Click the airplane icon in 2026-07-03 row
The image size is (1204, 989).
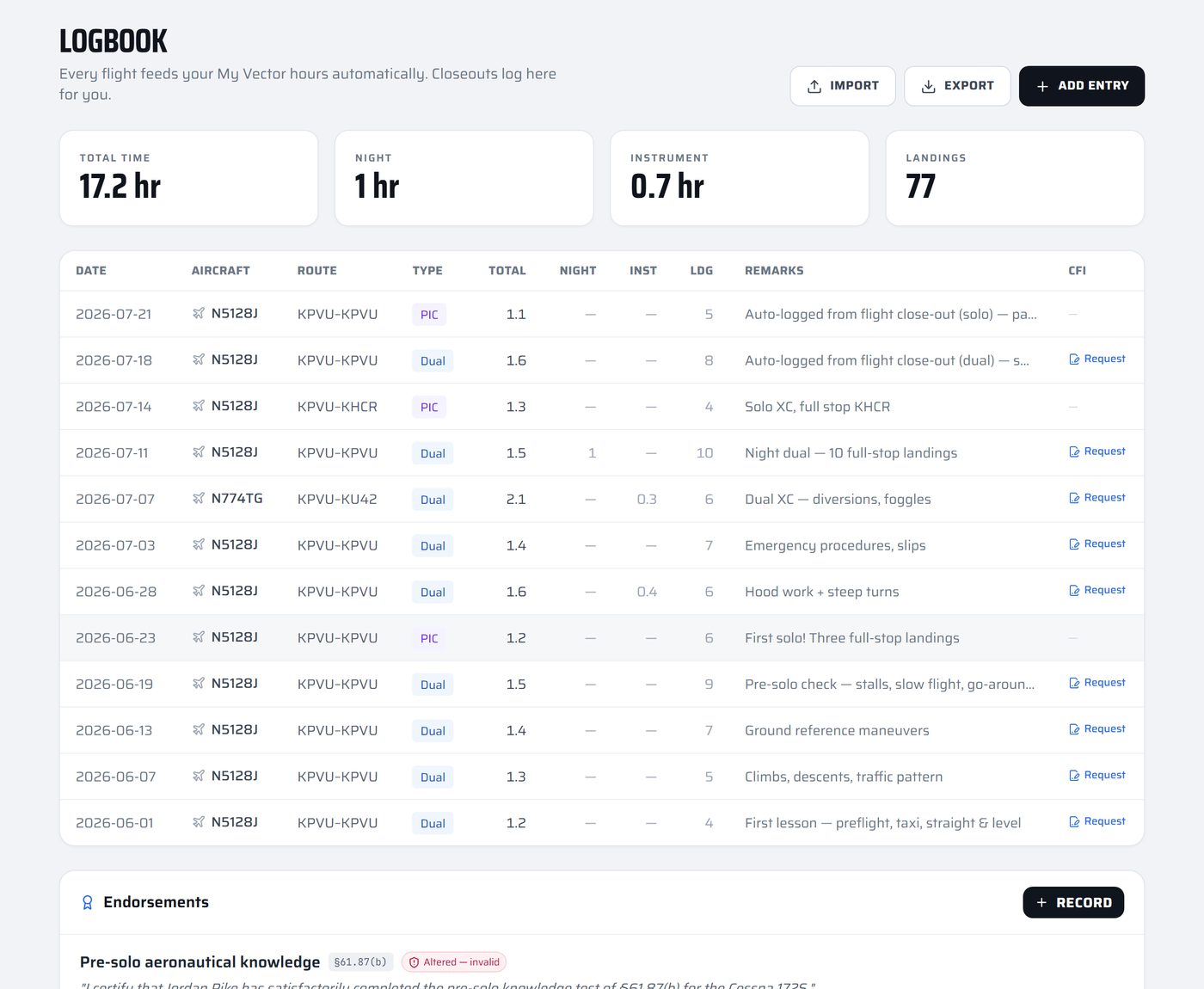point(199,544)
